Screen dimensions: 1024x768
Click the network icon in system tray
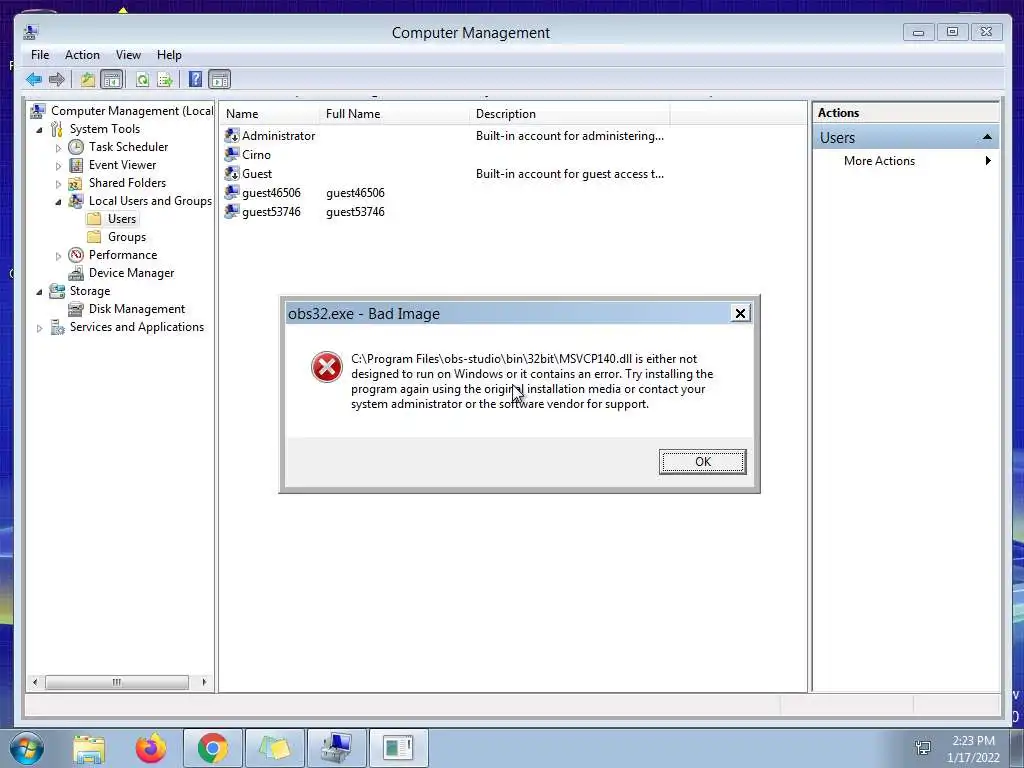point(923,748)
